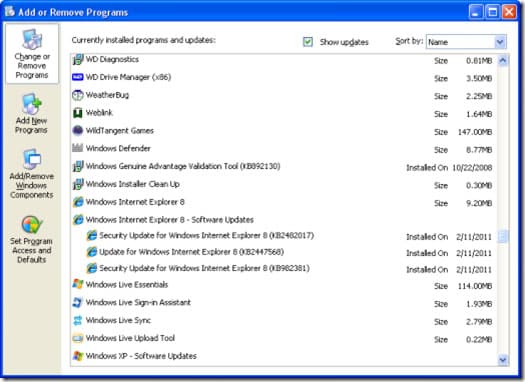Open Add/Remove Windows Components
Viewport: 525px width, 382px height.
tap(31, 174)
